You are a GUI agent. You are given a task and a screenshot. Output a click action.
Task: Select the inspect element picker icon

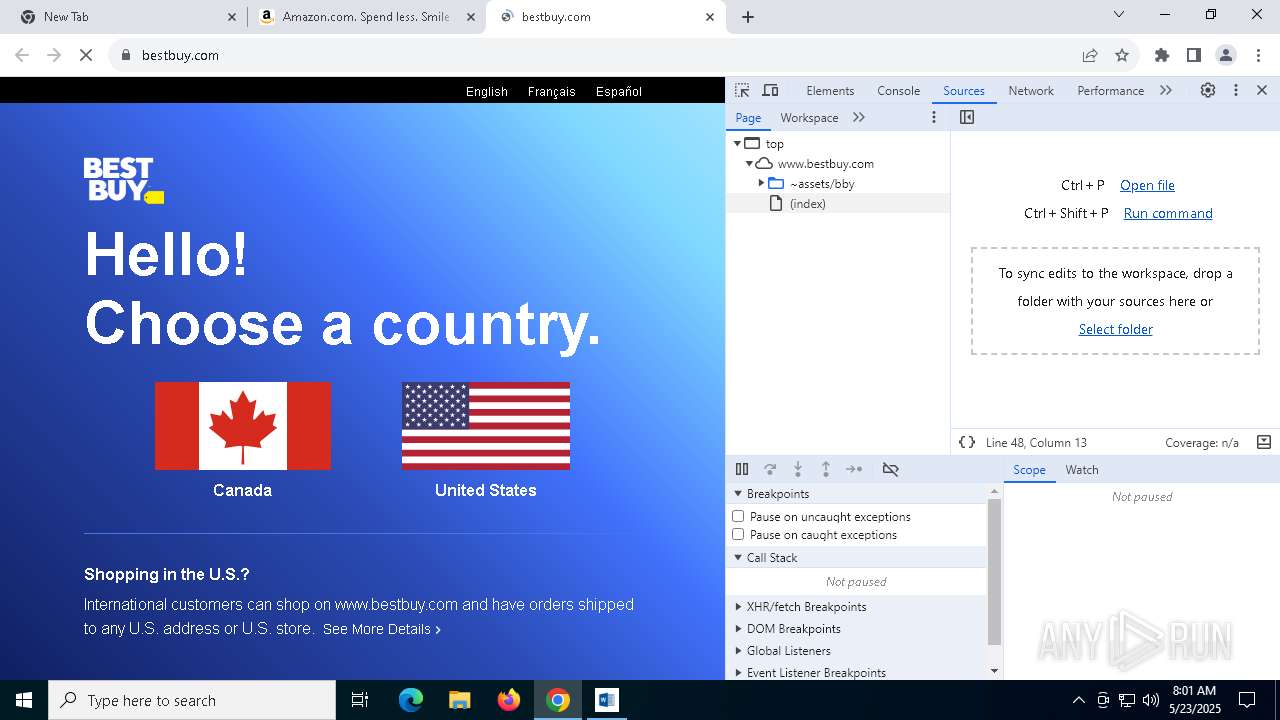pyautogui.click(x=742, y=90)
